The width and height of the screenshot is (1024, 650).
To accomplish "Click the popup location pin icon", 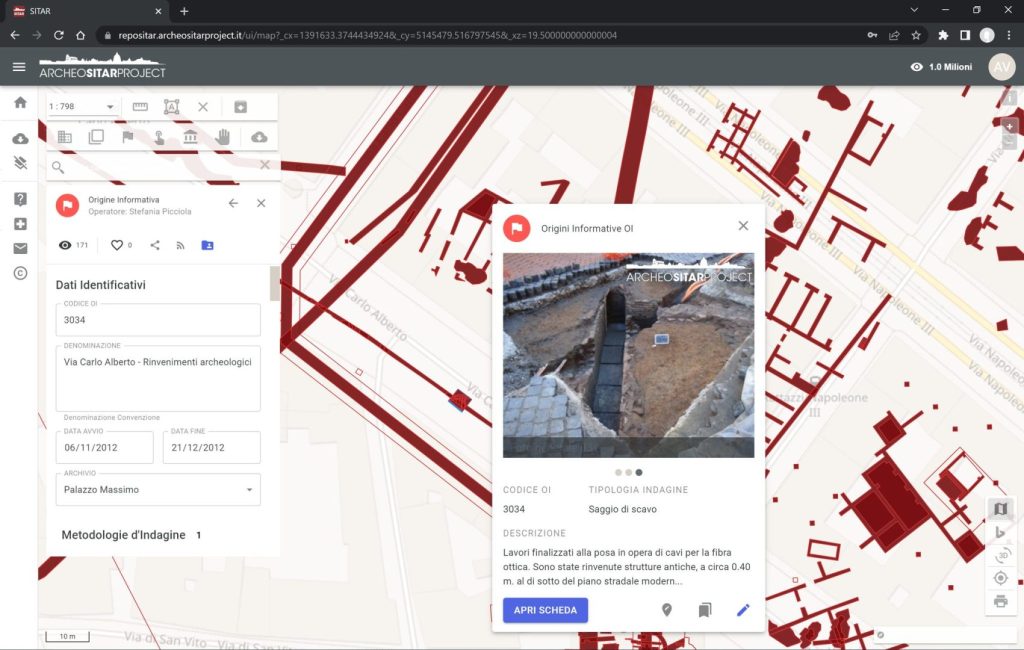I will pos(667,610).
